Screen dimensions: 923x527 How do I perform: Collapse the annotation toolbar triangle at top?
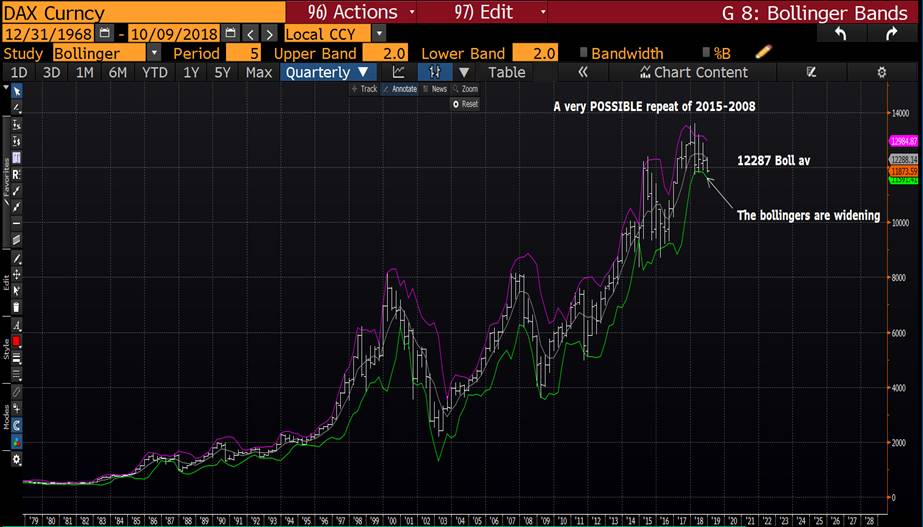click(x=6, y=87)
